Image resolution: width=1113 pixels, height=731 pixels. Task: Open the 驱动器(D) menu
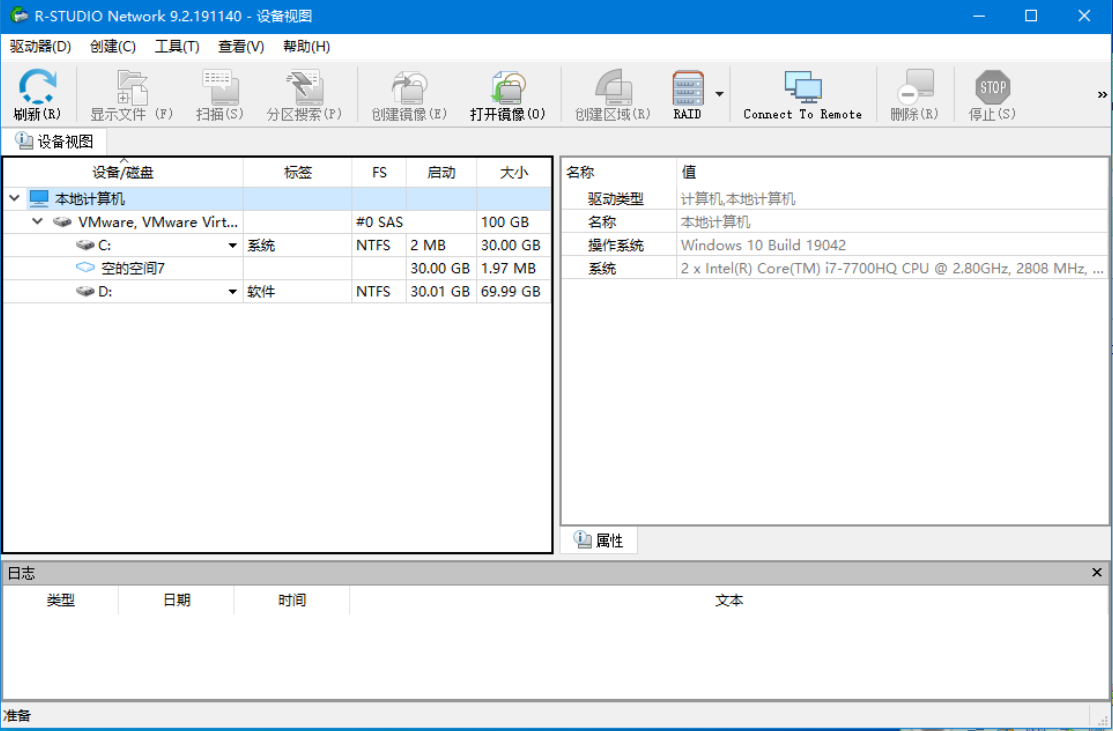coord(40,47)
